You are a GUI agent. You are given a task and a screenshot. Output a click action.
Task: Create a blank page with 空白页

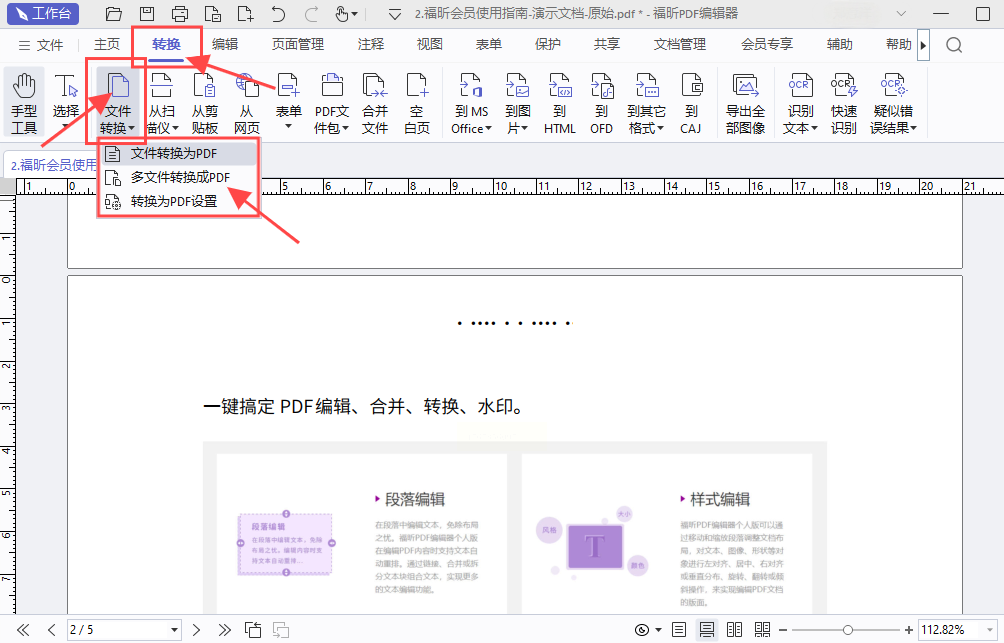417,103
